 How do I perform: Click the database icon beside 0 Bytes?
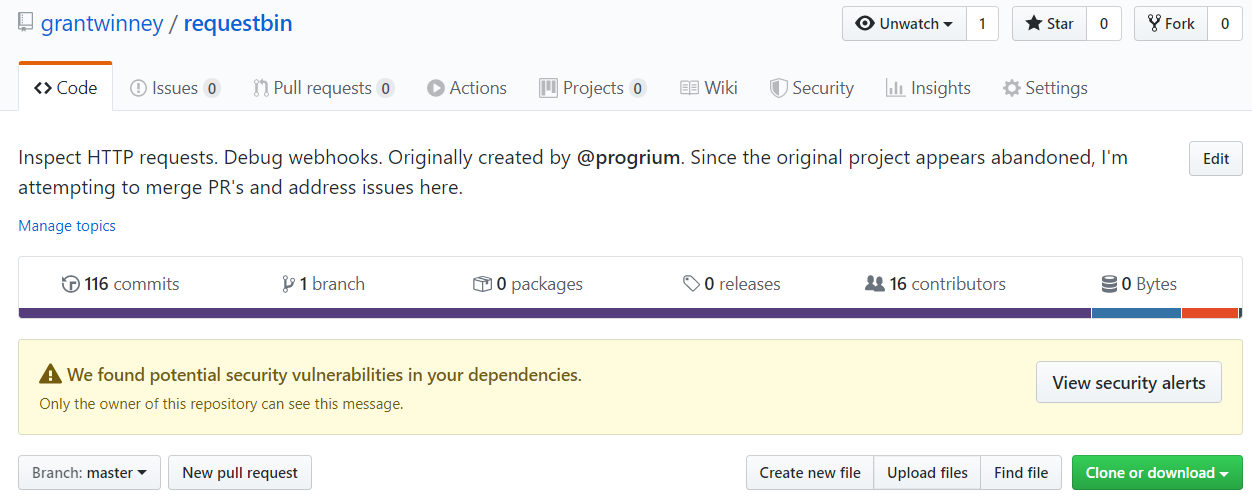coord(1109,284)
